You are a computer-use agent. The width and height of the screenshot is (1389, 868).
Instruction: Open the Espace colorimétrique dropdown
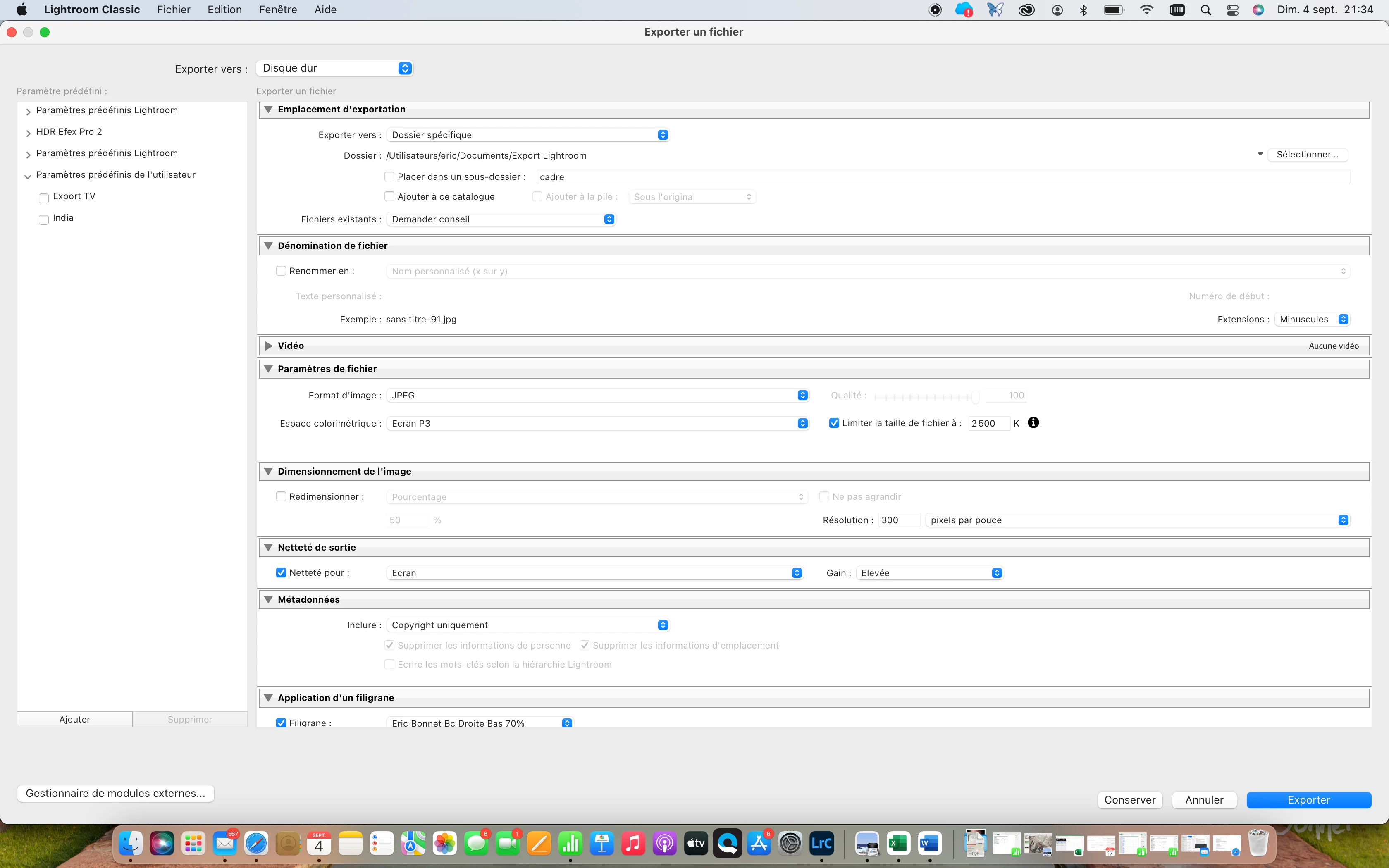pos(597,423)
